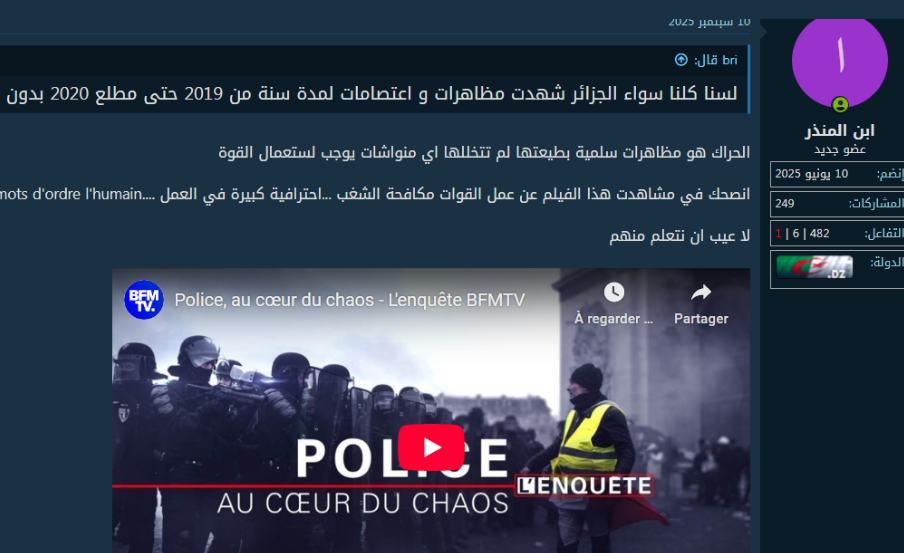Screen dimensions: 904x553
Task: Click the BFM TV channel logo
Action: [144, 300]
